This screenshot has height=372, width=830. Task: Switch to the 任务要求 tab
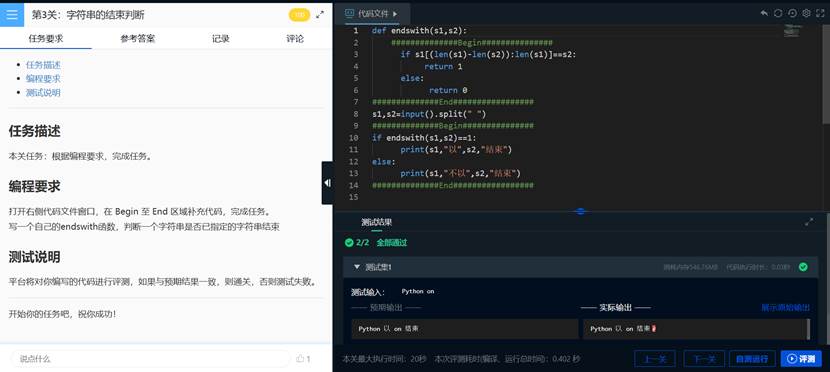[x=46, y=39]
